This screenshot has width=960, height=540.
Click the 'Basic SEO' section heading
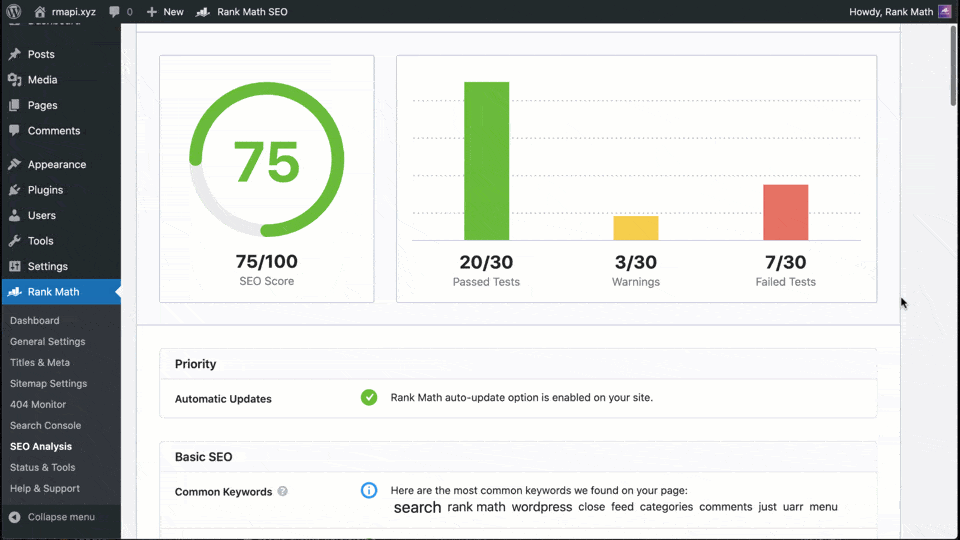[204, 457]
